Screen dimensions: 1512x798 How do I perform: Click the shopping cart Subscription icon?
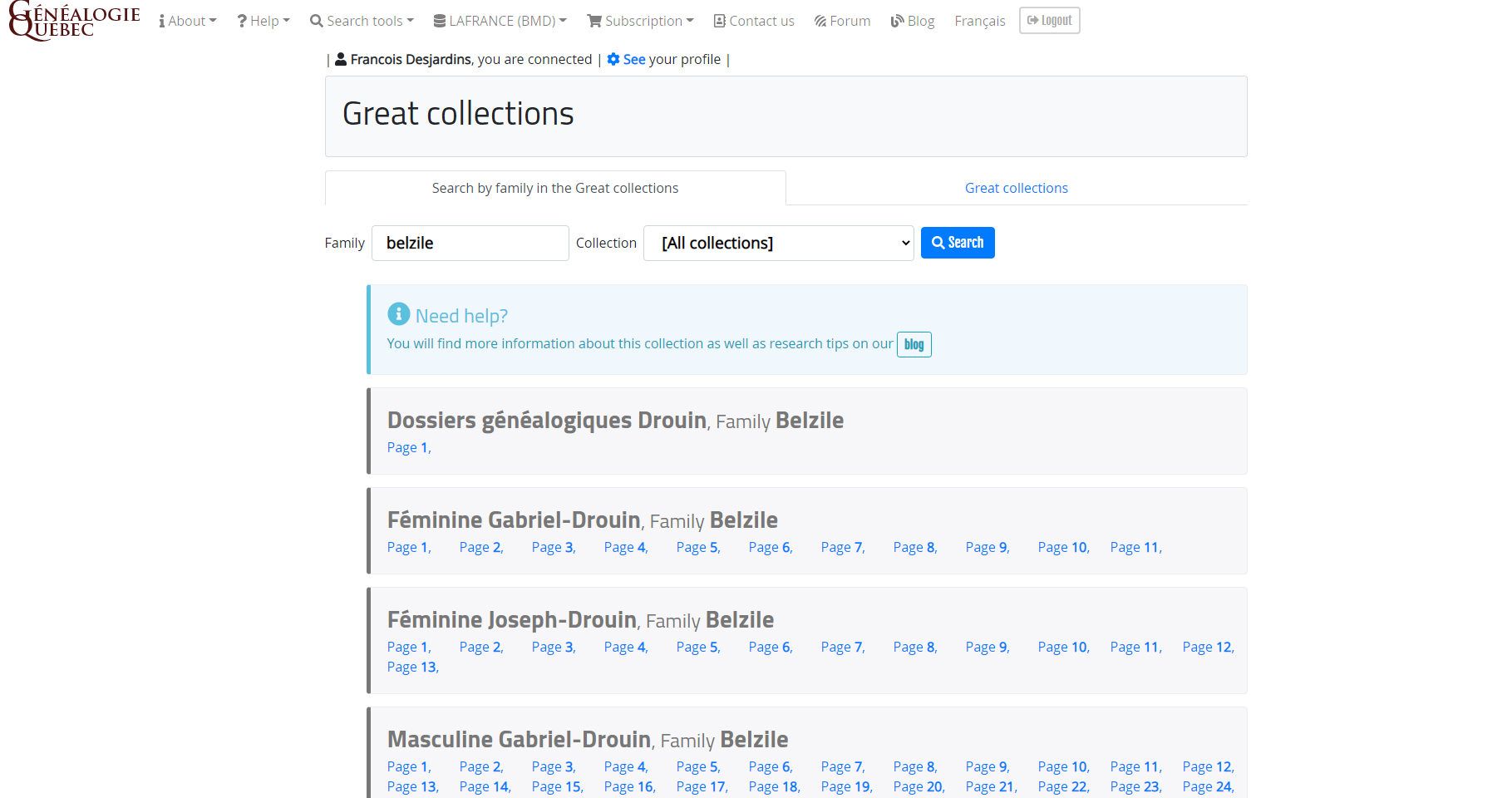point(594,21)
